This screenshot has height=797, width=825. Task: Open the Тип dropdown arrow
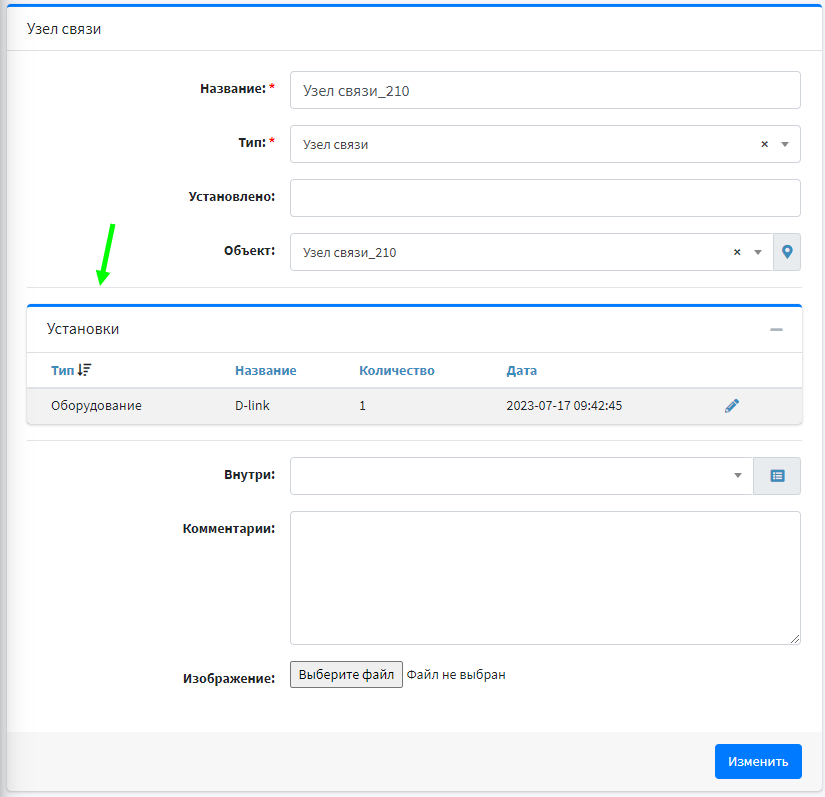(785, 144)
